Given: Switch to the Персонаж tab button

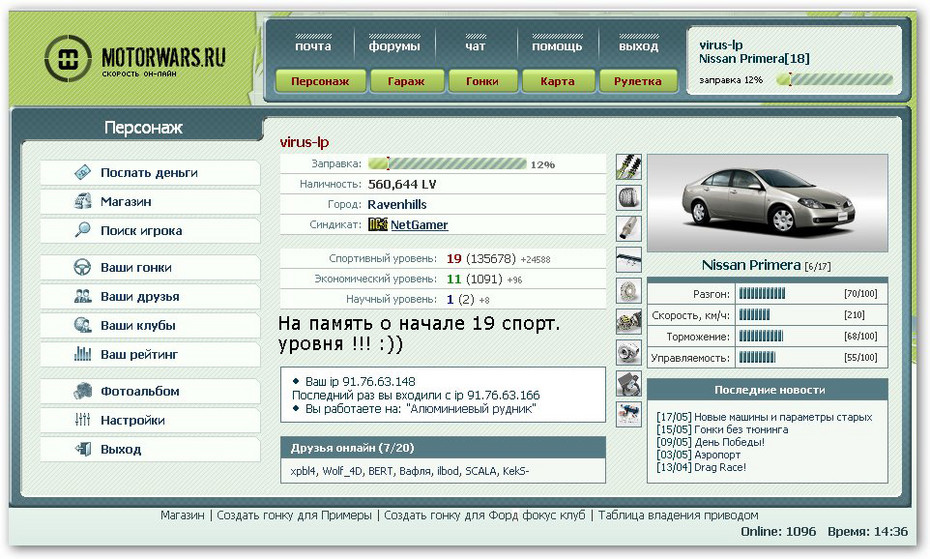Looking at the screenshot, I should tap(320, 81).
